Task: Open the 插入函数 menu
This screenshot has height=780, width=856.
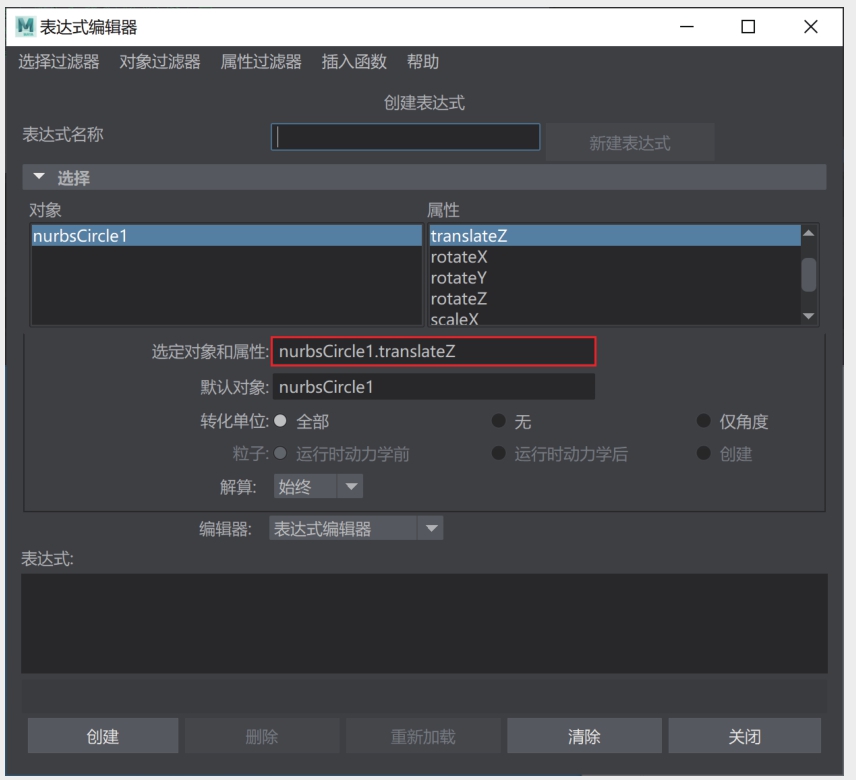Action: (354, 62)
